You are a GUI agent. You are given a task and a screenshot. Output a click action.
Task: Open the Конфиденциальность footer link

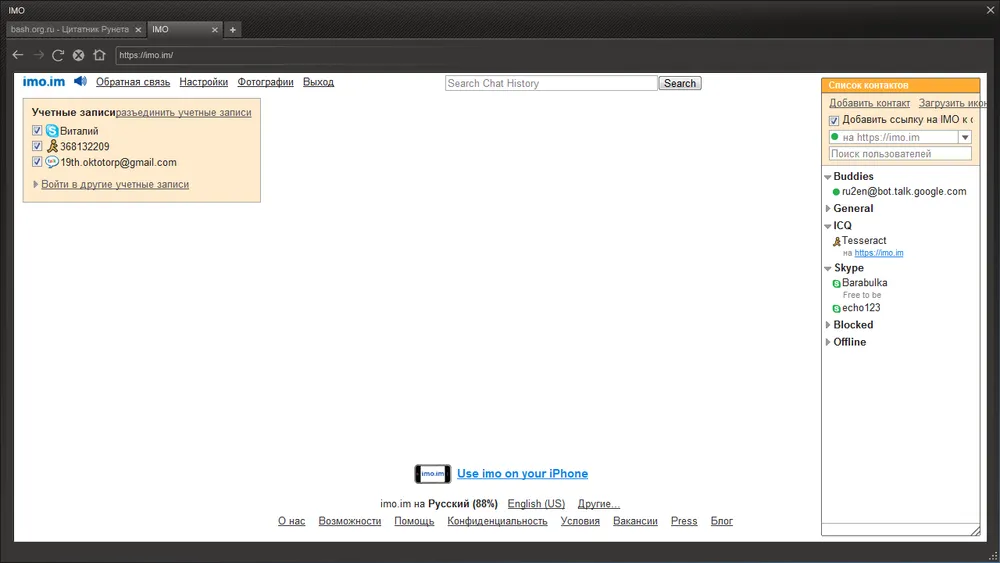497,521
